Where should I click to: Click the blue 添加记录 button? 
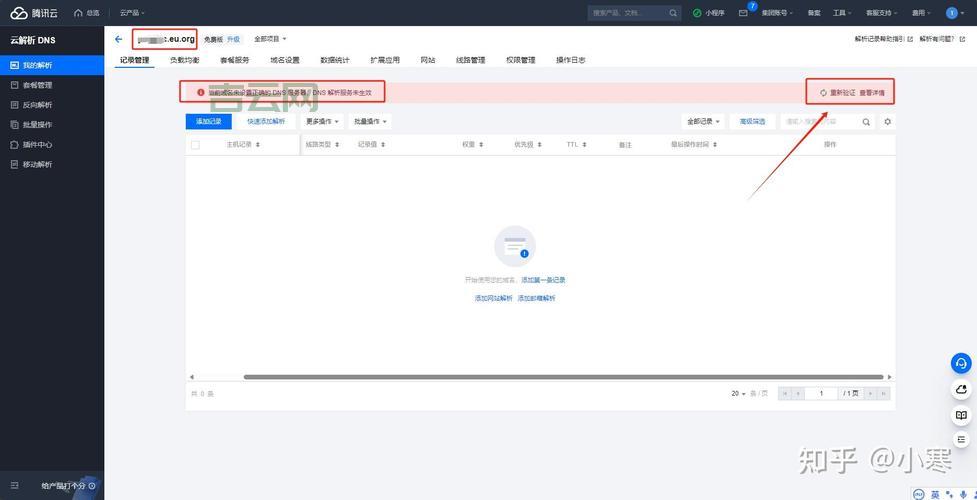[x=209, y=121]
